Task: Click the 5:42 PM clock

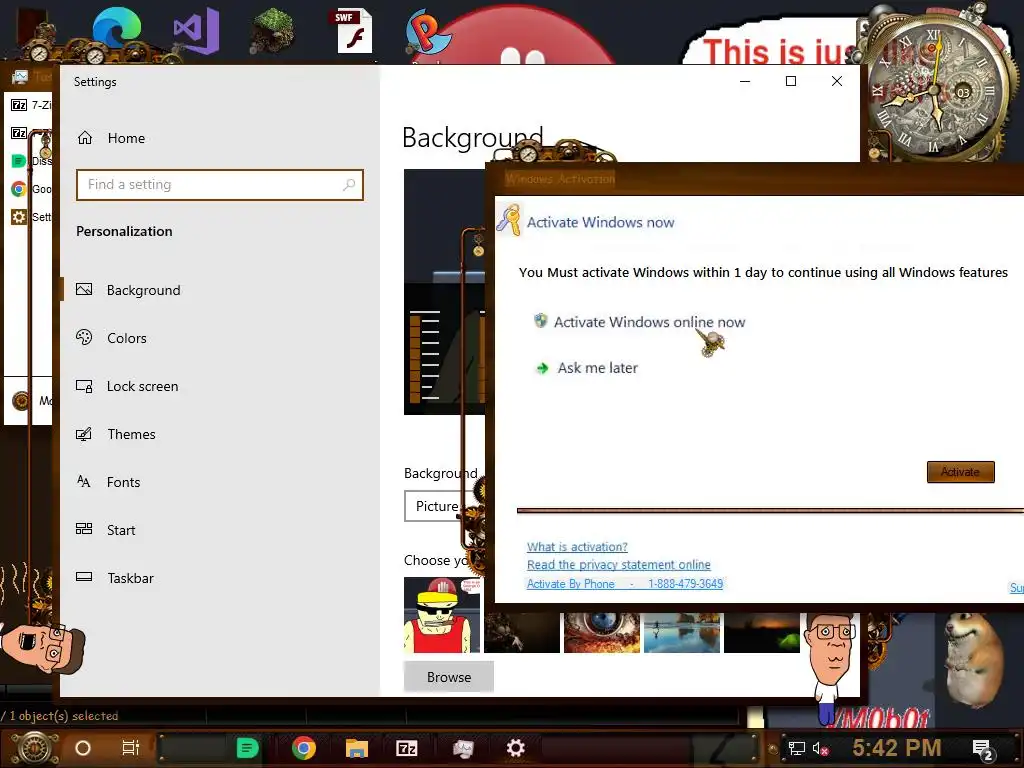Action: tap(896, 748)
